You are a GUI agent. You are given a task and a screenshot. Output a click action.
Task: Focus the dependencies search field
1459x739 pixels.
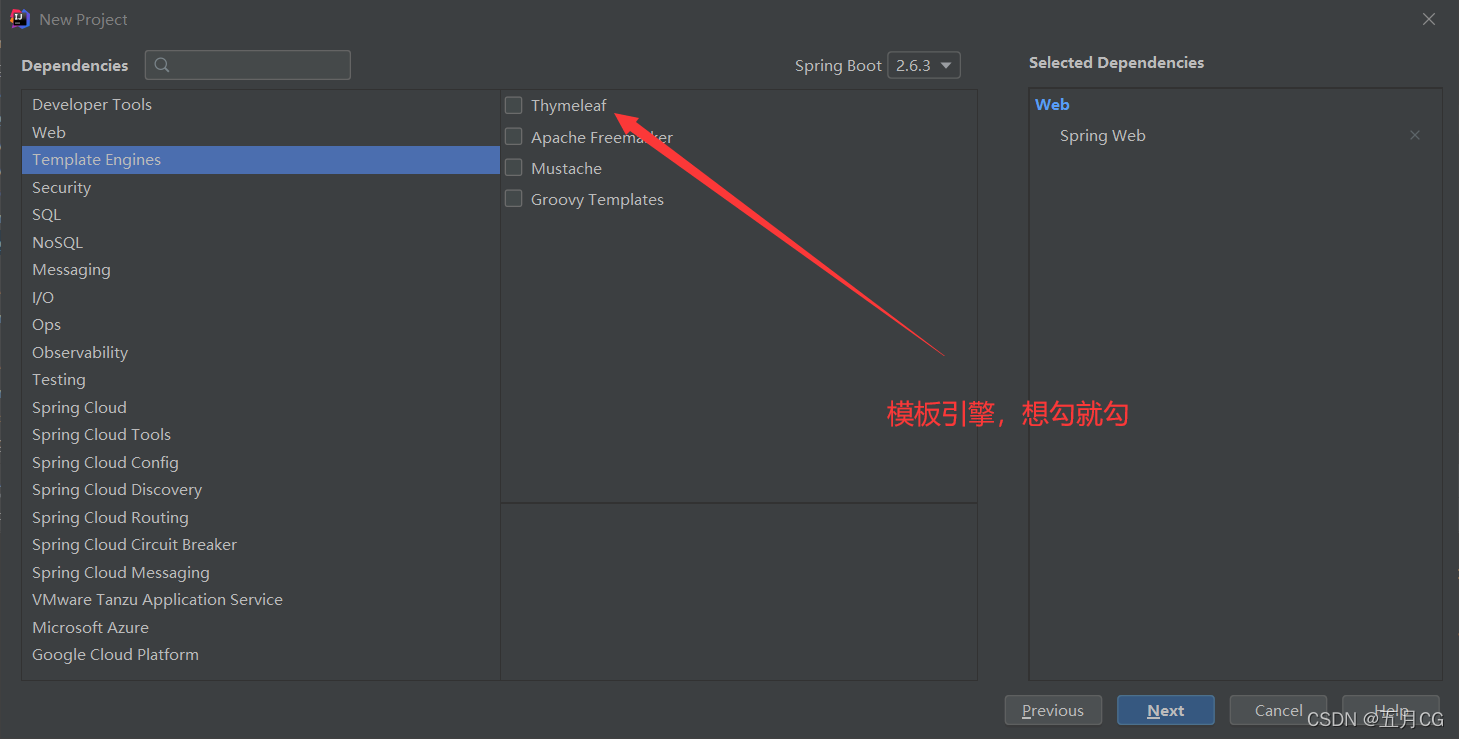coord(248,65)
